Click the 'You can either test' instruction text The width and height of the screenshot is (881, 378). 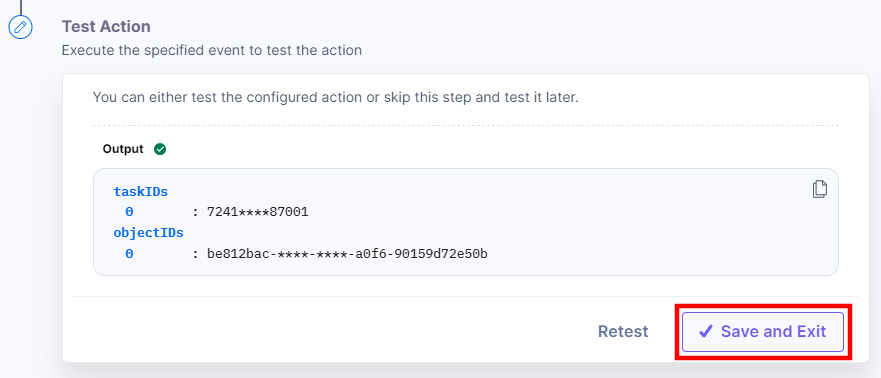tap(335, 97)
